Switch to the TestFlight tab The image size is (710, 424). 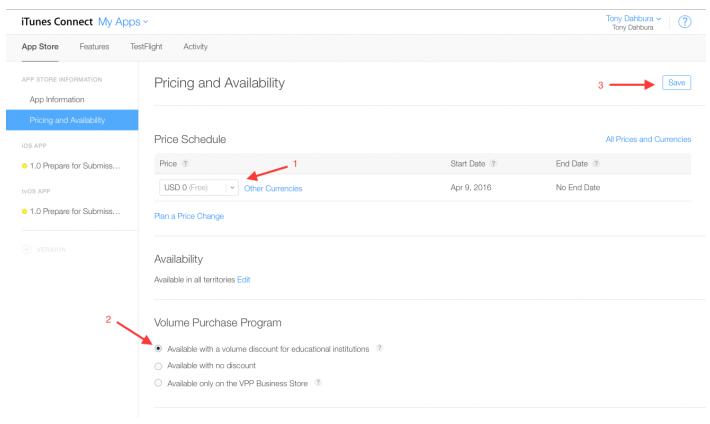[146, 47]
